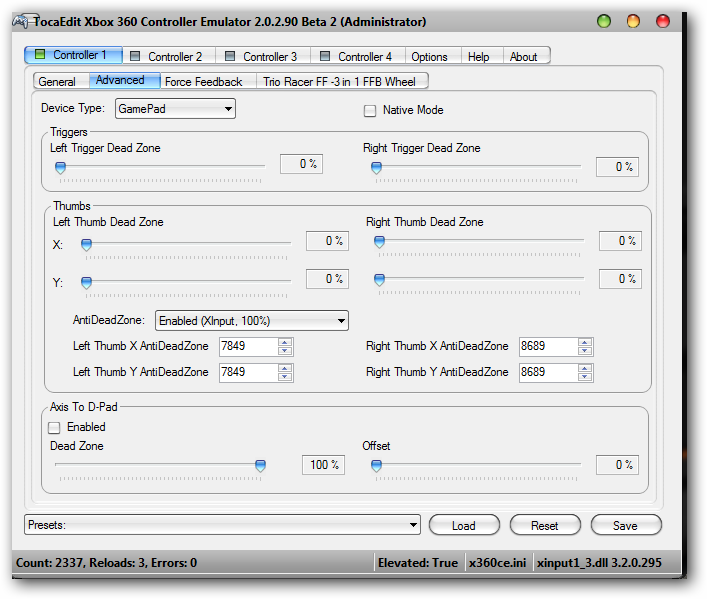Click the Axis To D-Pad Dead Zone slider
The height and width of the screenshot is (599, 707).
point(160,465)
